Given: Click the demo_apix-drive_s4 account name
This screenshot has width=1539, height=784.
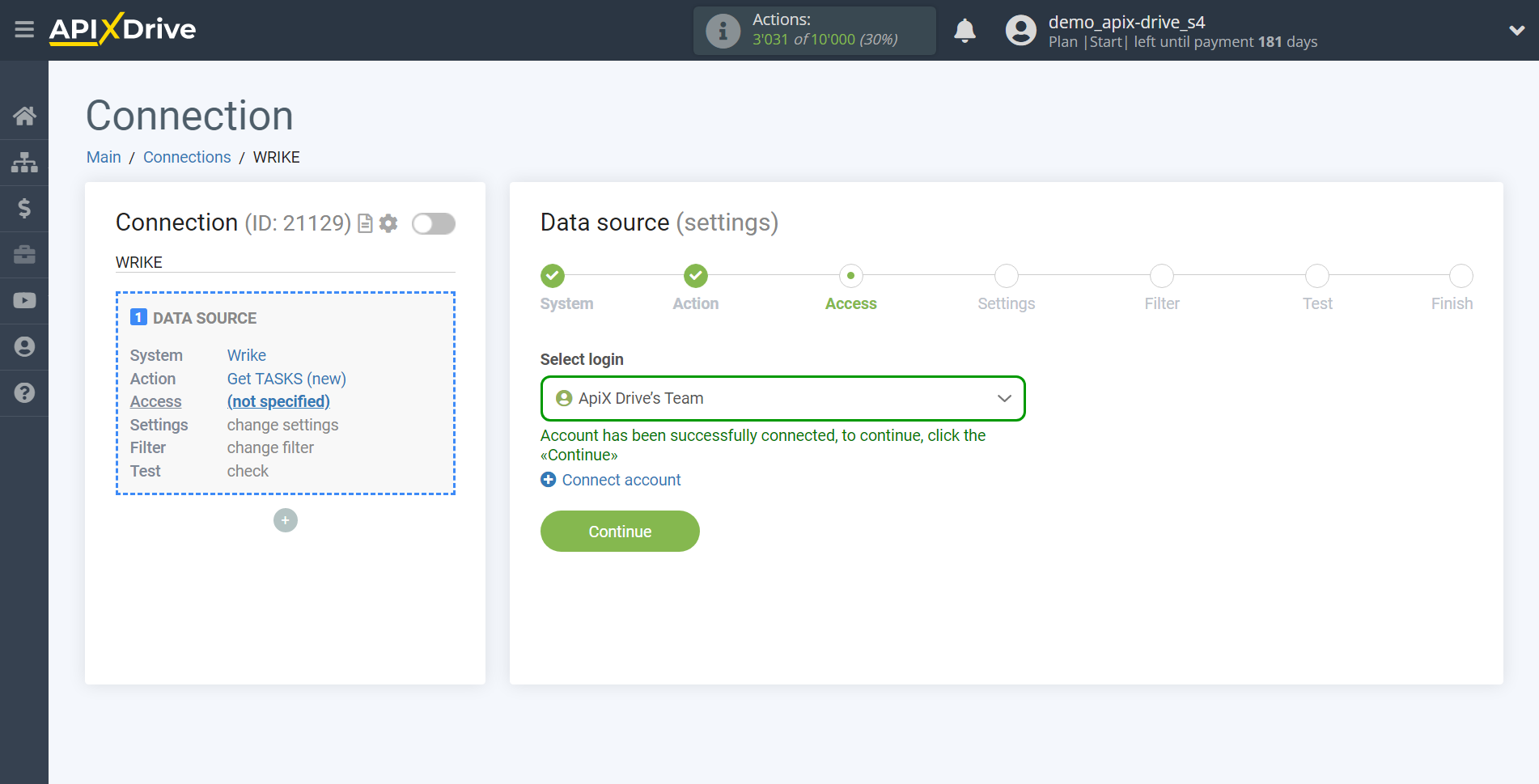Looking at the screenshot, I should click(1126, 22).
